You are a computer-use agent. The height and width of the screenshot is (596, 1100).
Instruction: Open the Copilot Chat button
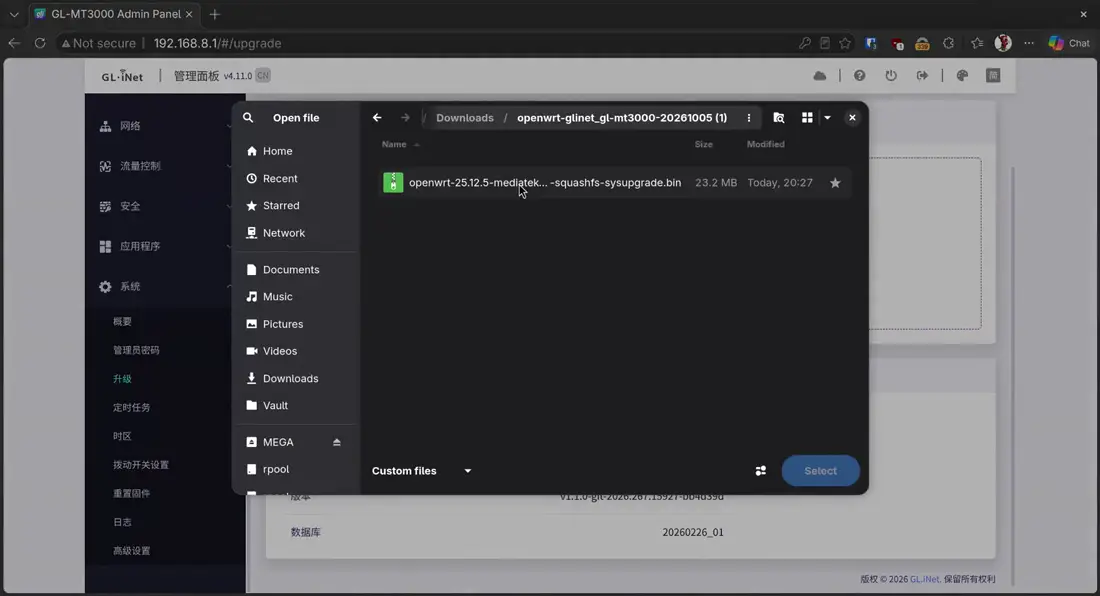1069,43
